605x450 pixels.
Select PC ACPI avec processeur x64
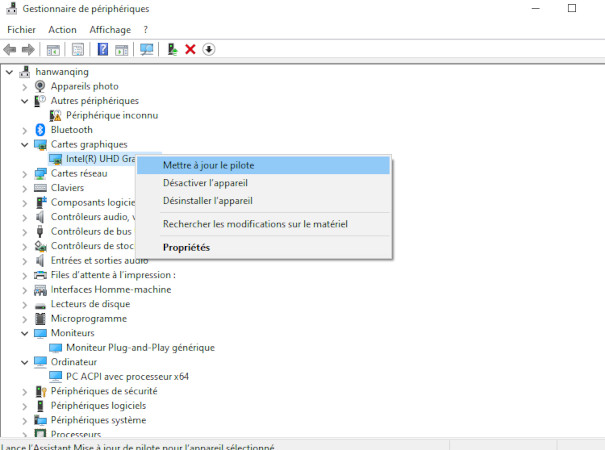pyautogui.click(x=127, y=376)
